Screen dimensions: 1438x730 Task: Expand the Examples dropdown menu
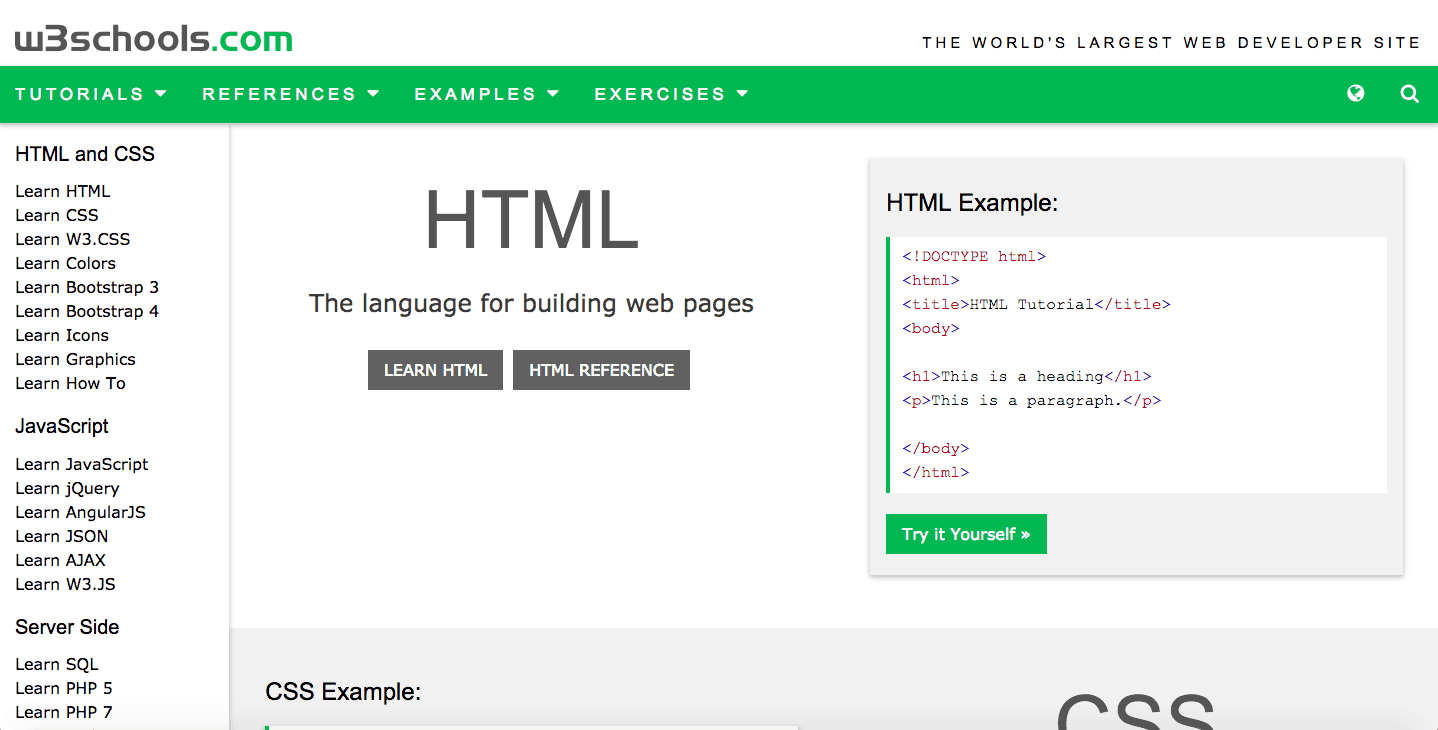click(486, 94)
